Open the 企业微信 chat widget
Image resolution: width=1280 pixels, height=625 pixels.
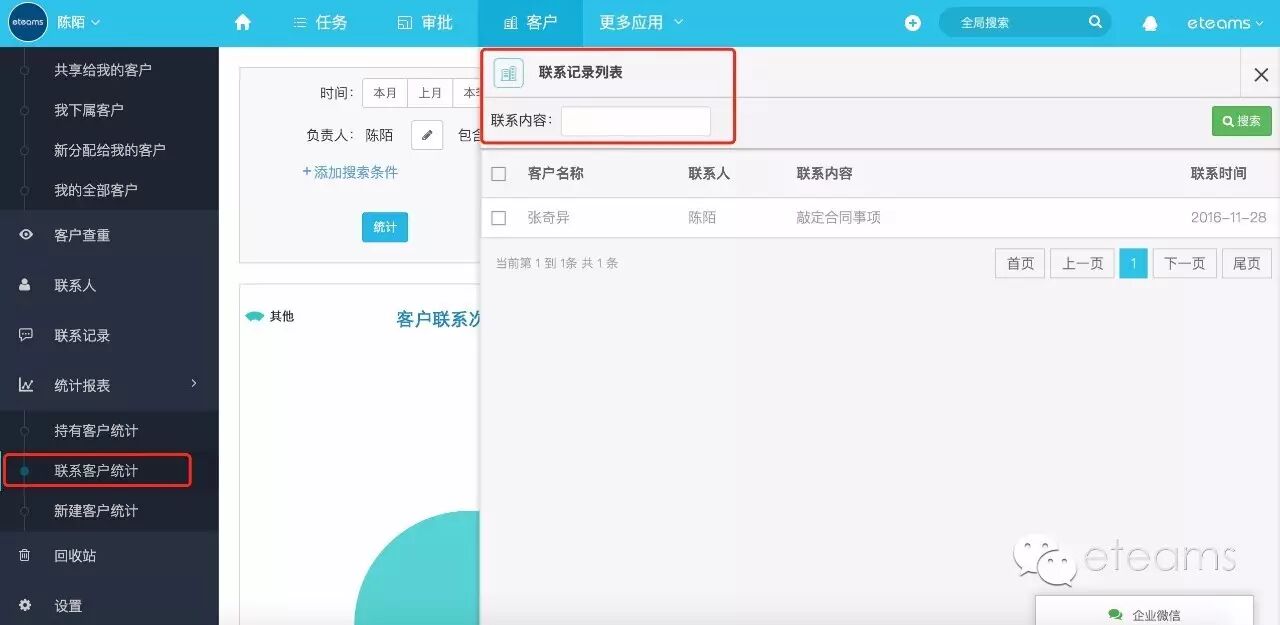pos(1144,611)
